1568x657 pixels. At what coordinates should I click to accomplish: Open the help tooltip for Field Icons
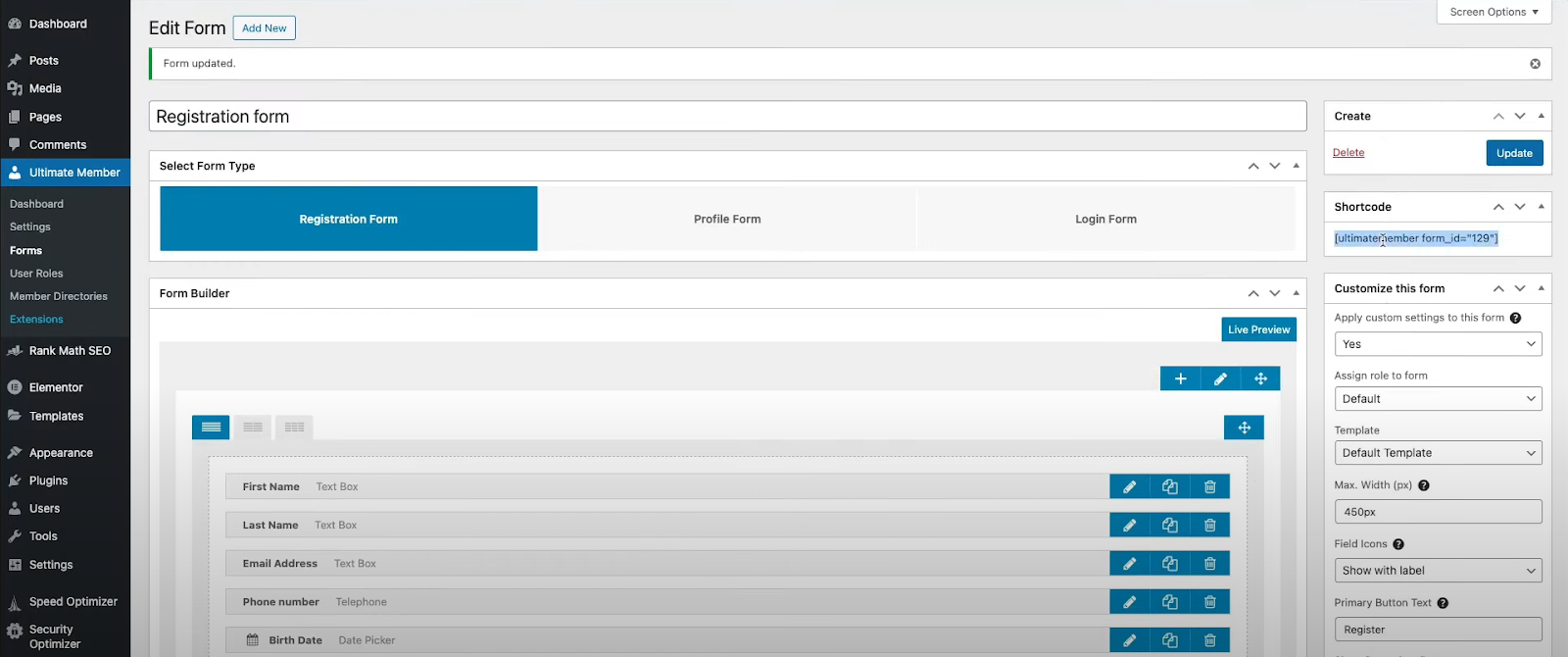click(1398, 544)
